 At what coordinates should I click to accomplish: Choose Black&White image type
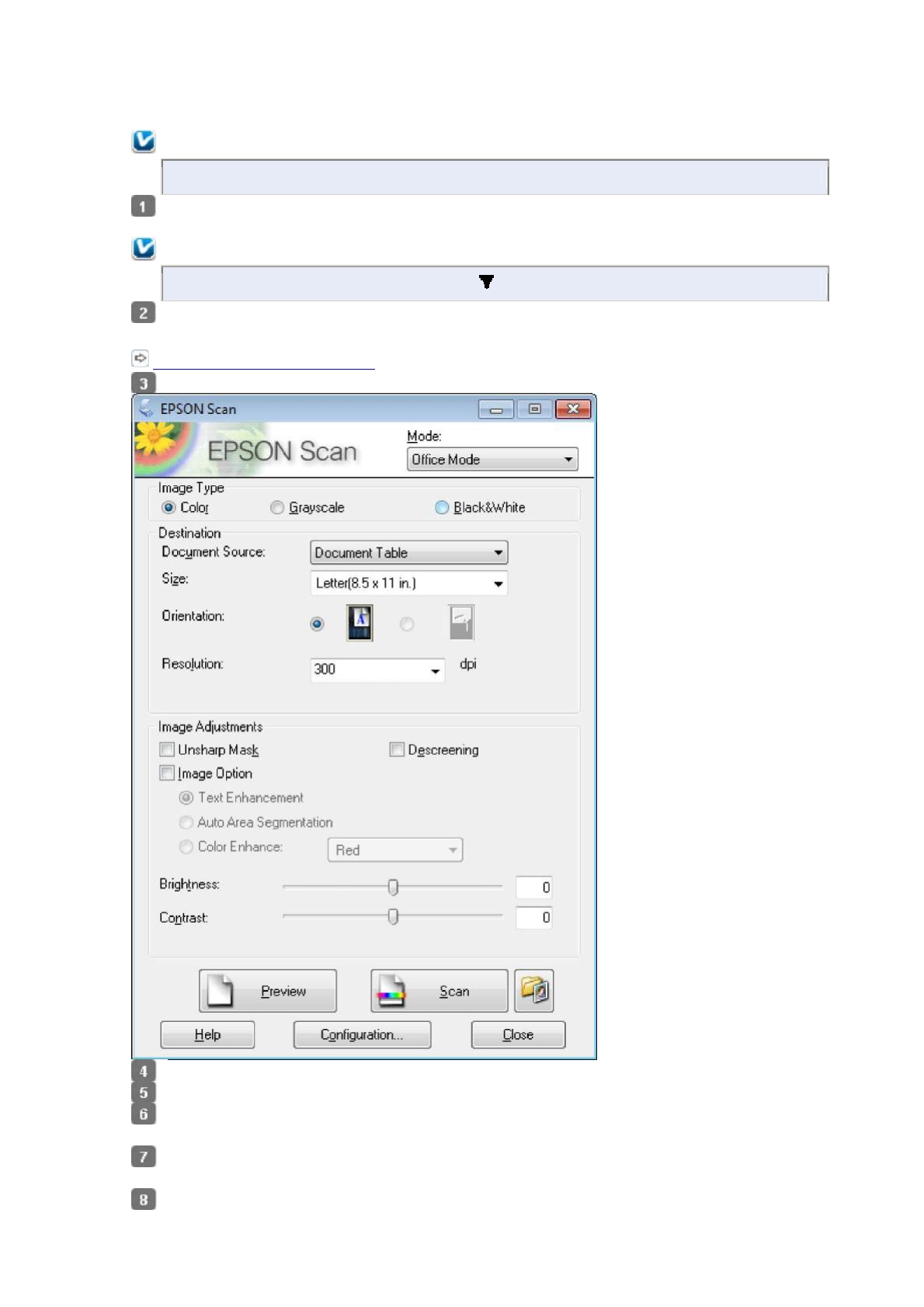coord(442,508)
